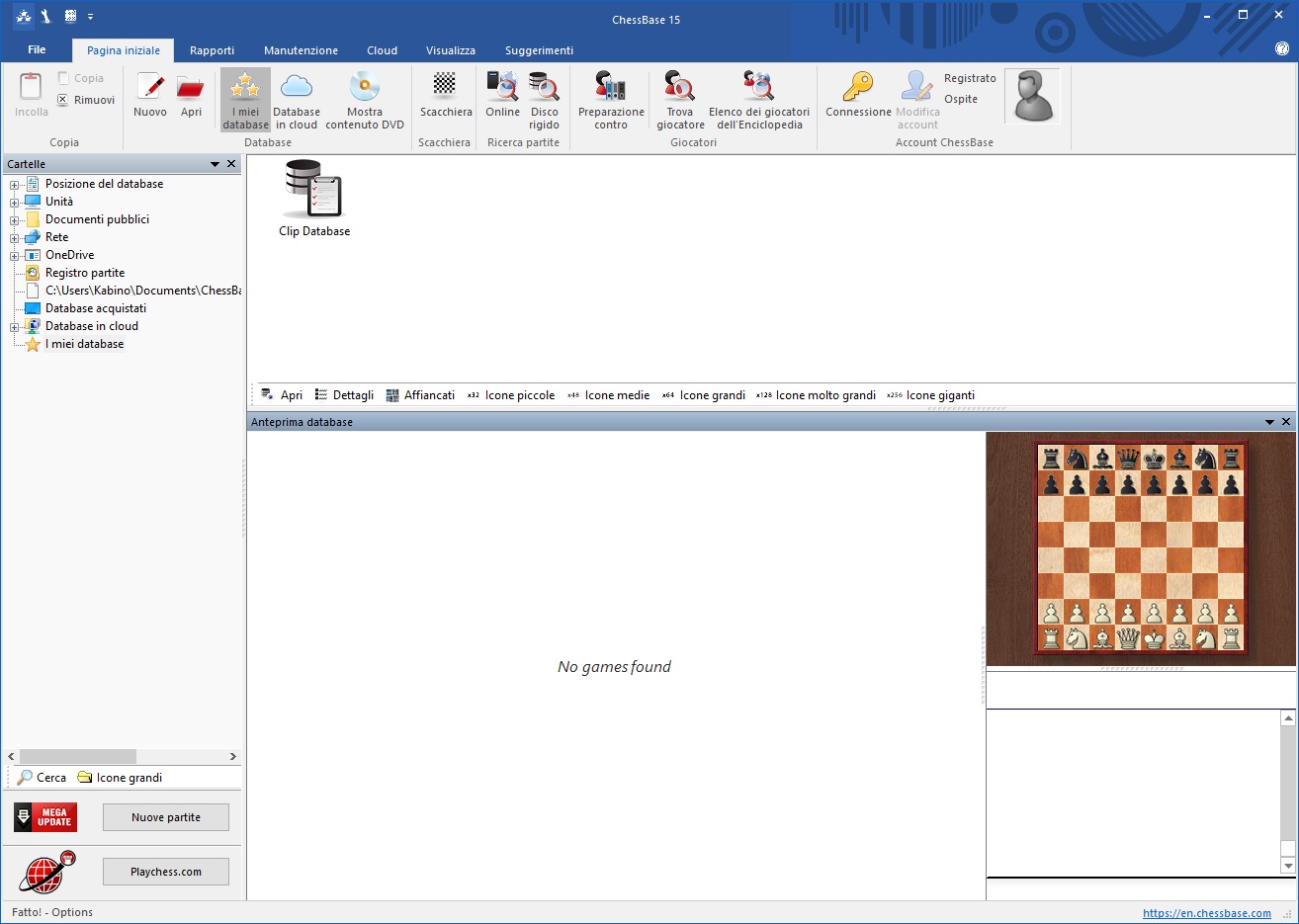Click the Connessione key icon
The height and width of the screenshot is (924, 1299).
tap(858, 87)
